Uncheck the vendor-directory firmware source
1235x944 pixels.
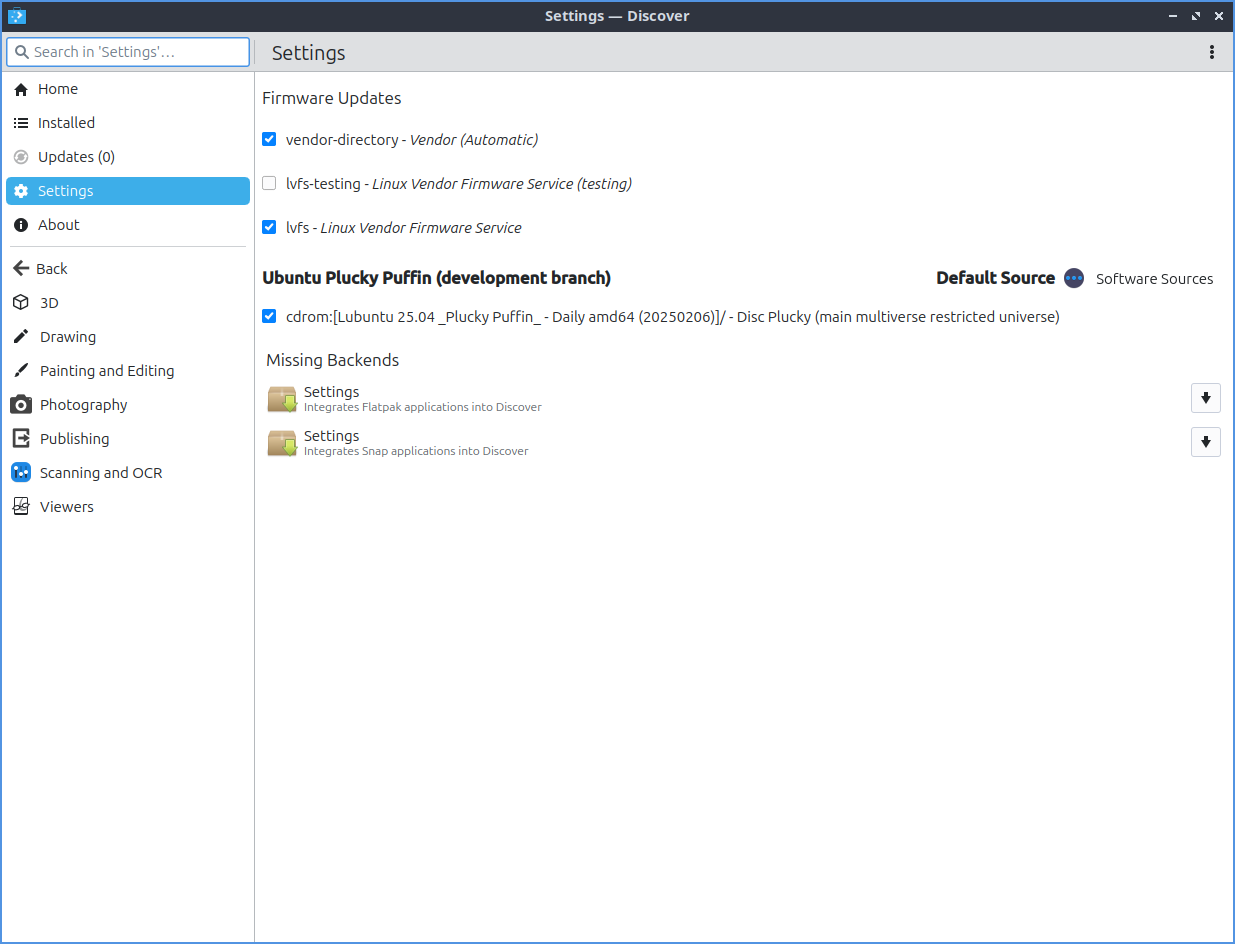[x=269, y=140]
